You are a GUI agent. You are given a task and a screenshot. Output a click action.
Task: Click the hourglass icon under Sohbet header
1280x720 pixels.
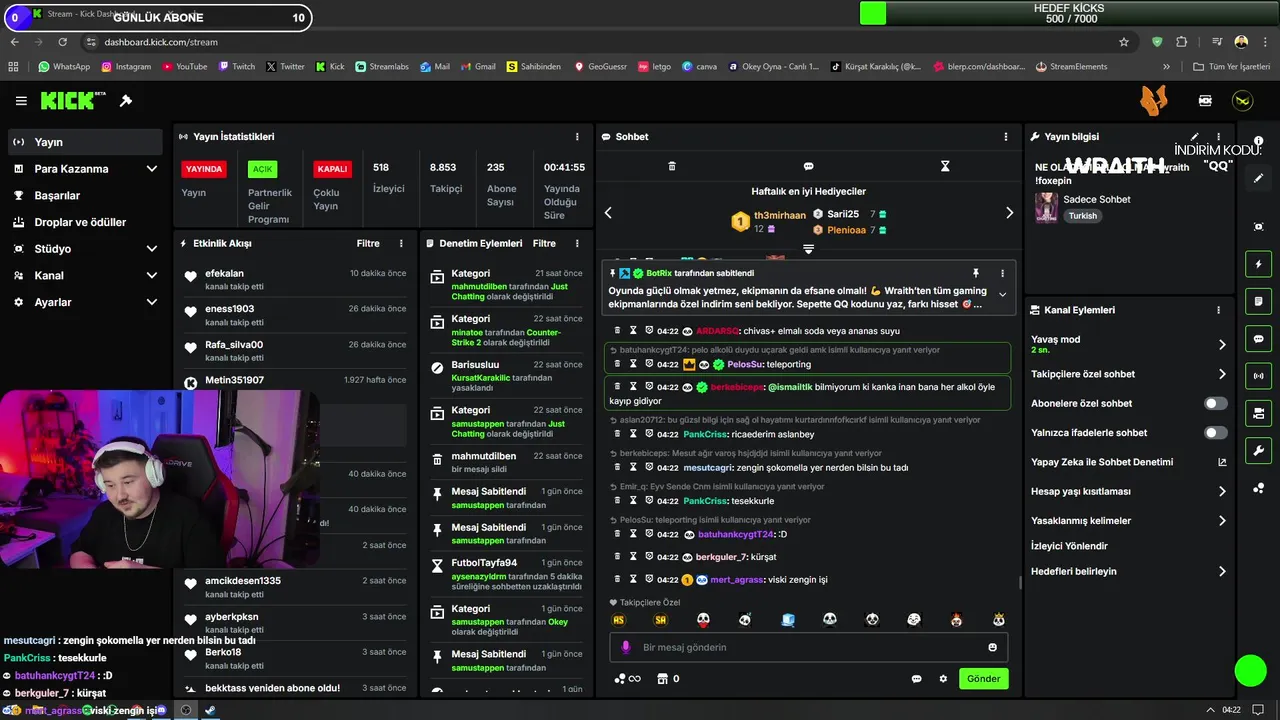(945, 166)
